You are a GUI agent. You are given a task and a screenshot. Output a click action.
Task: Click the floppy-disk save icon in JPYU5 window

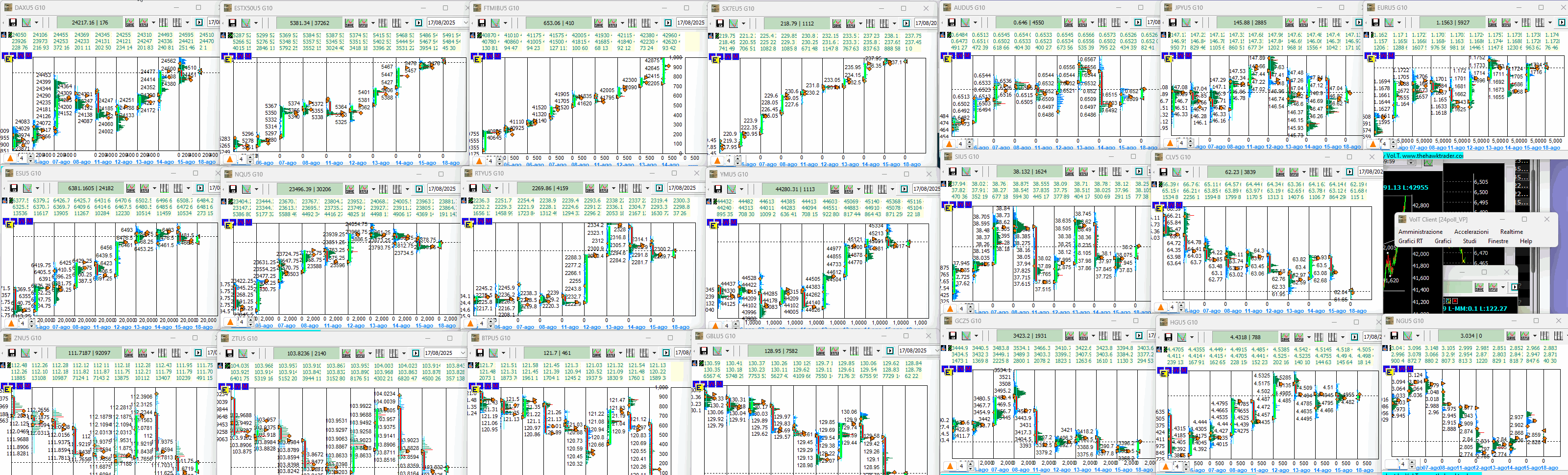[x=1173, y=23]
